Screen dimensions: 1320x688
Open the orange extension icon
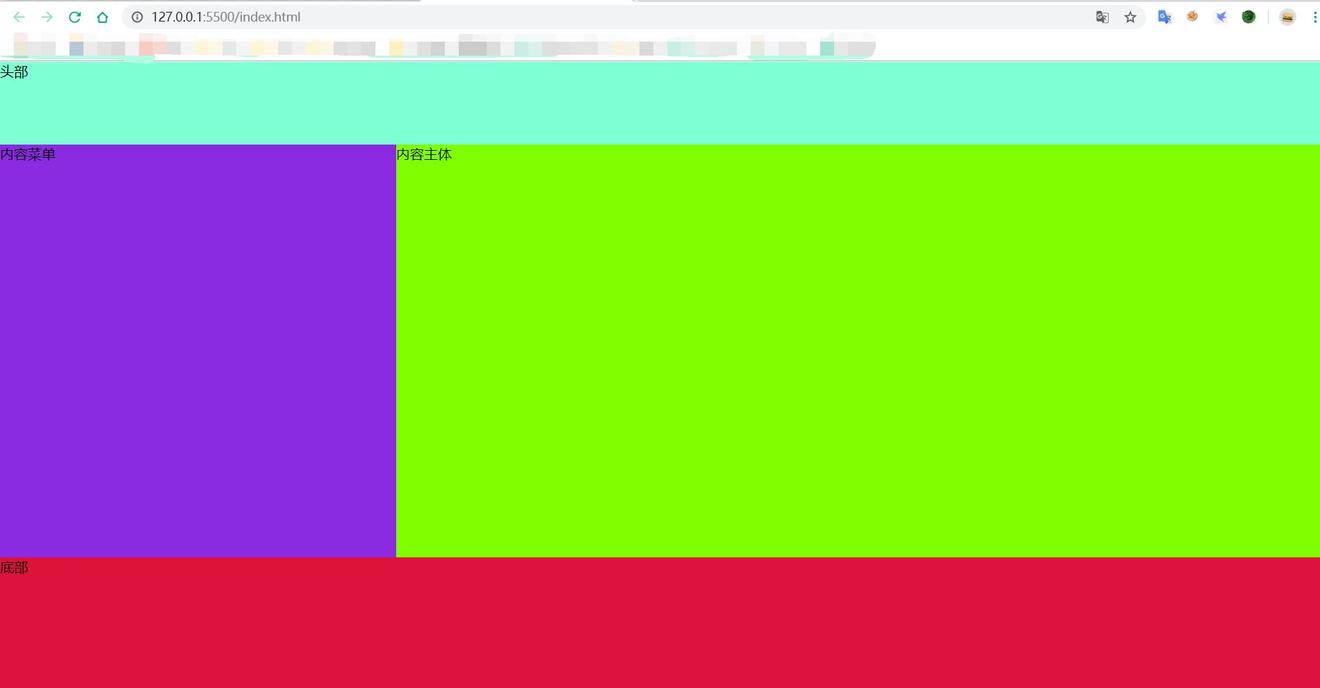coord(1192,17)
